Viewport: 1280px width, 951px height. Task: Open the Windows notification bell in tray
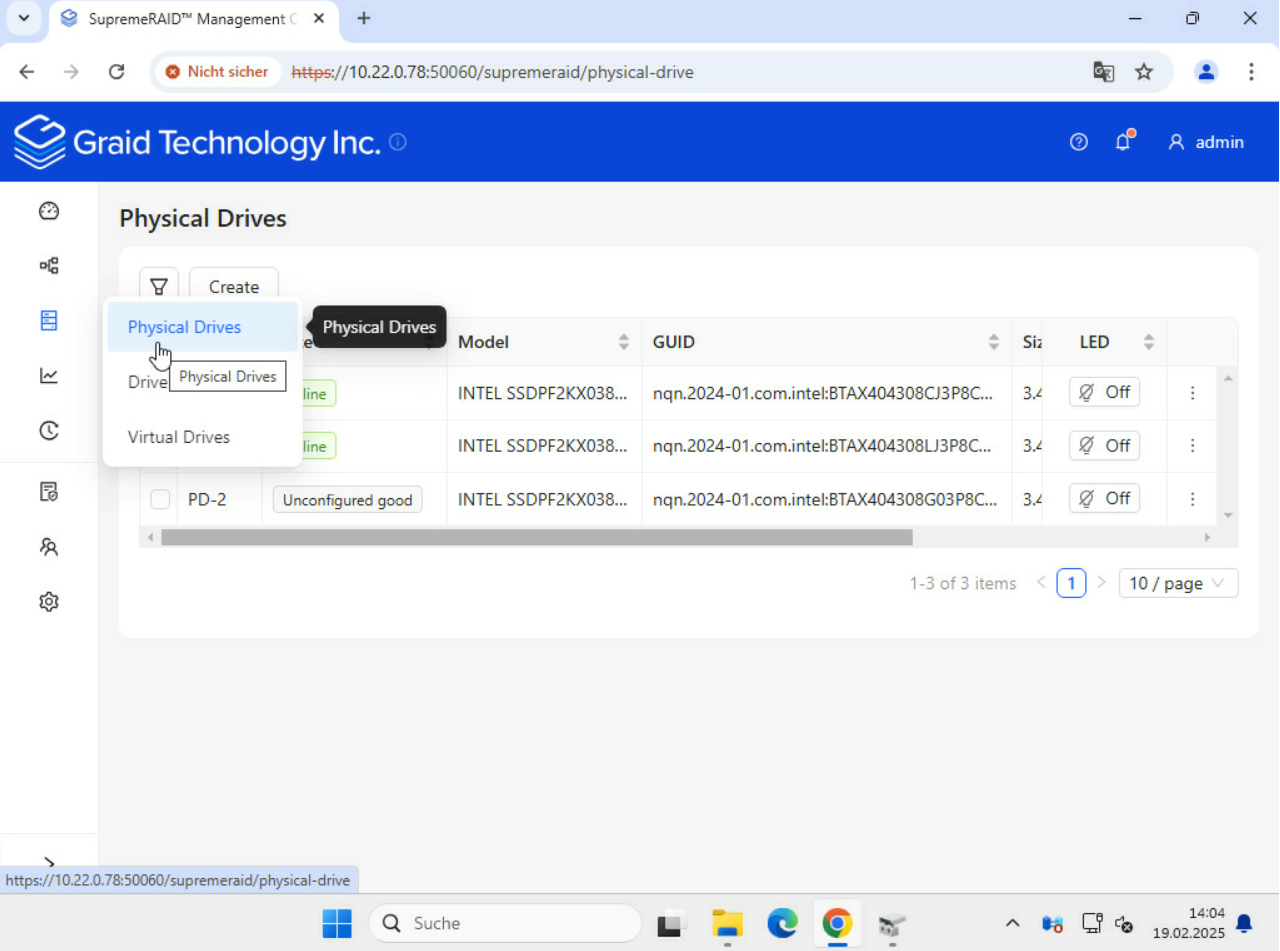1244,923
